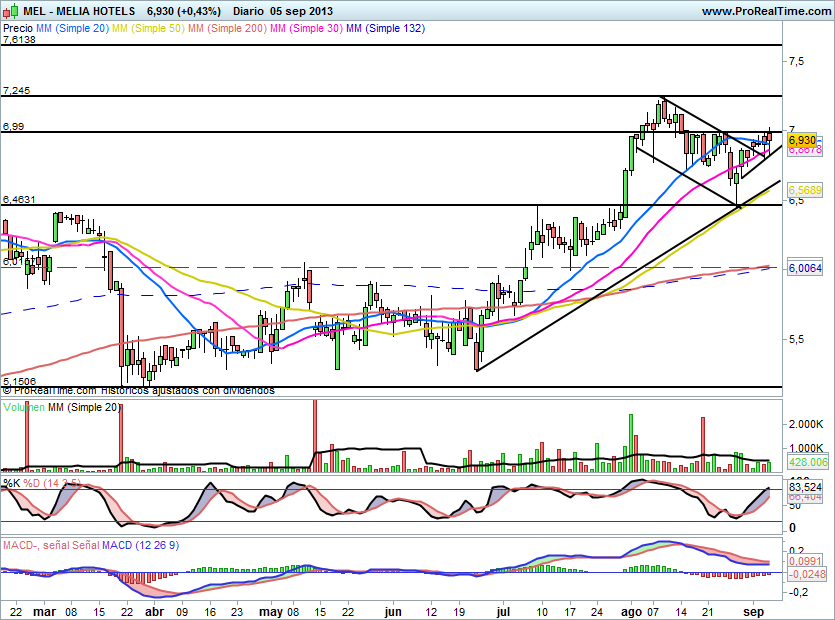Click the Históricos ajustados con dividendos note
The width and height of the screenshot is (835, 620).
pos(188,390)
